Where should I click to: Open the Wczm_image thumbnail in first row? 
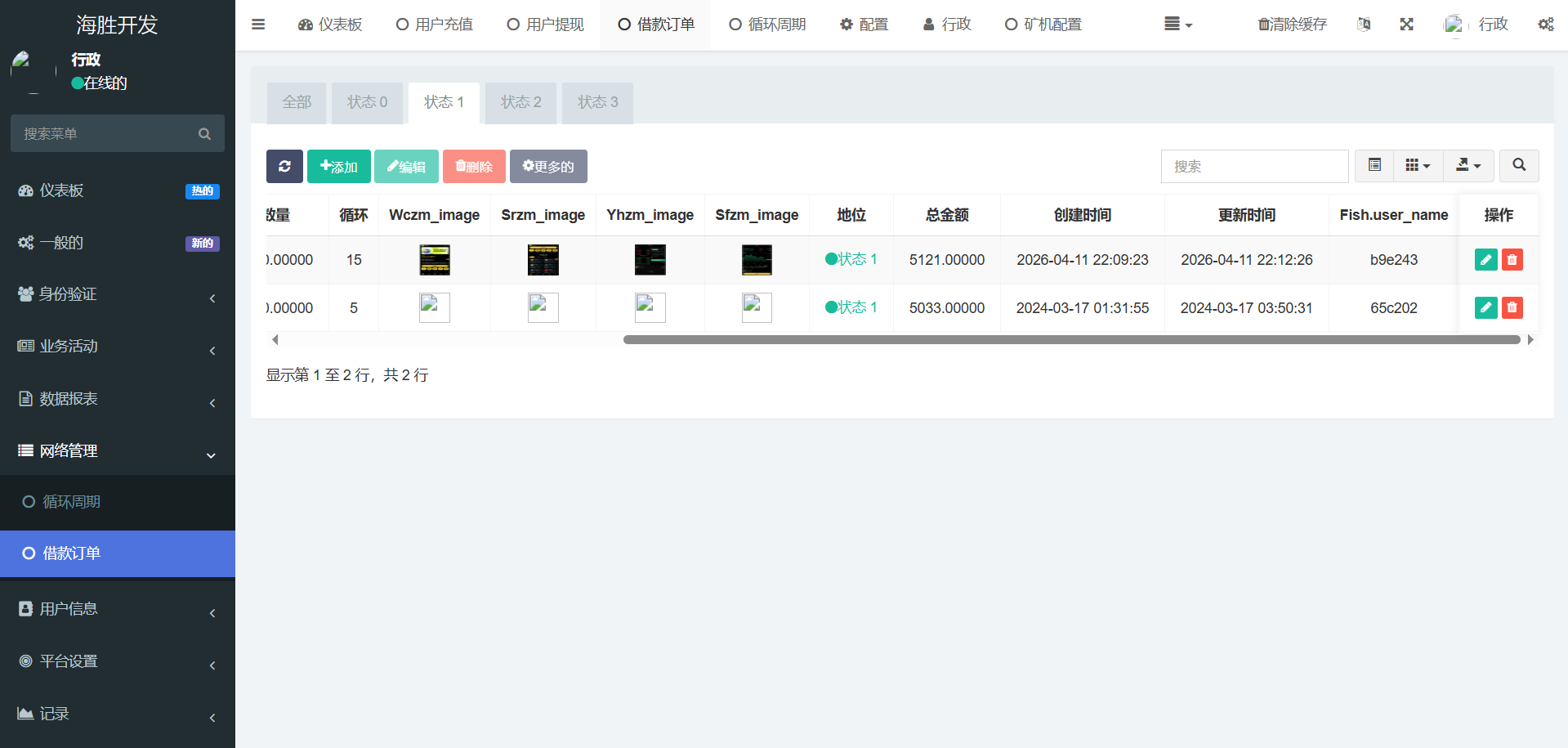435,260
